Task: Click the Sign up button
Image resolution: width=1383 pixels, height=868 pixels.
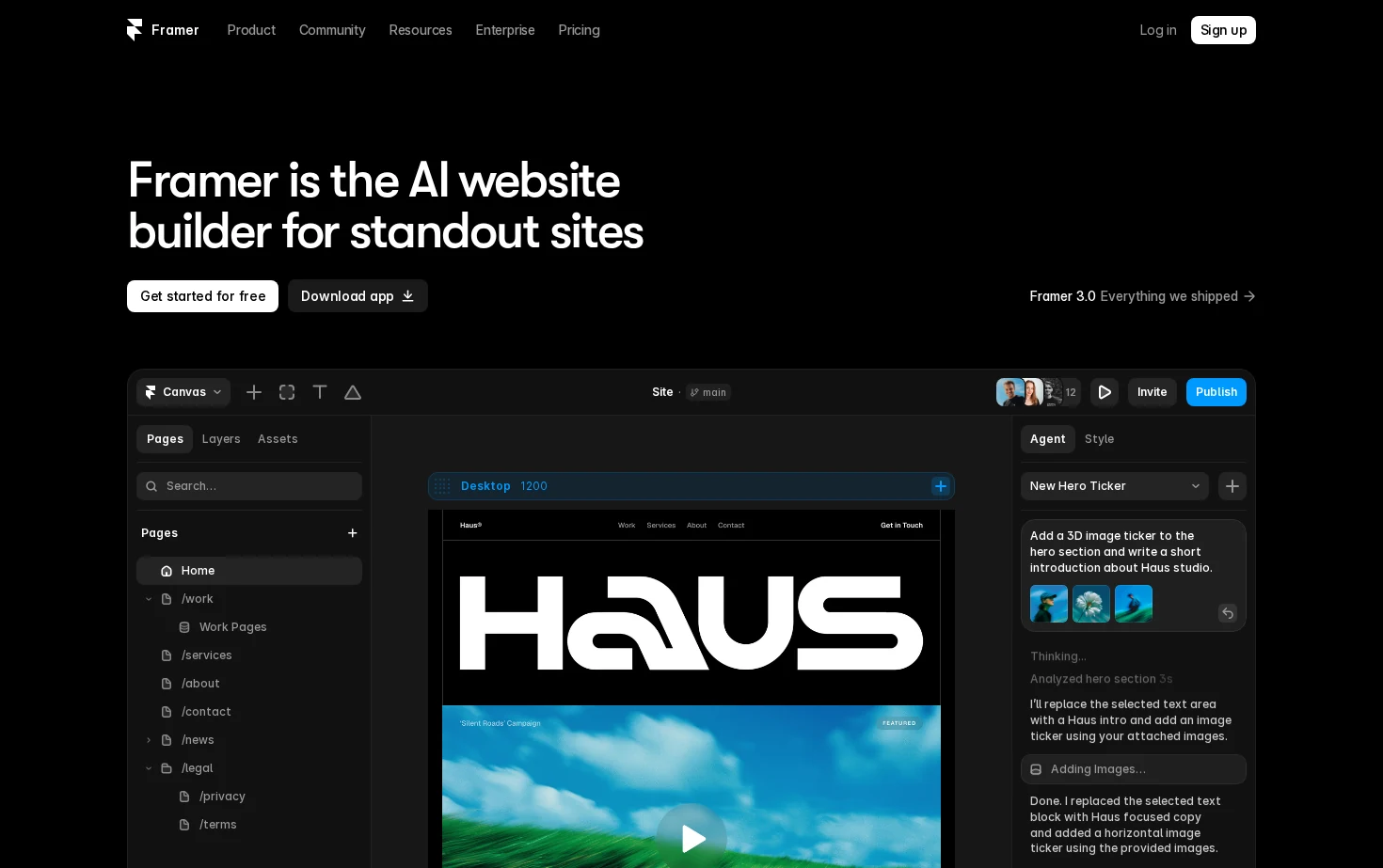Action: click(1223, 30)
